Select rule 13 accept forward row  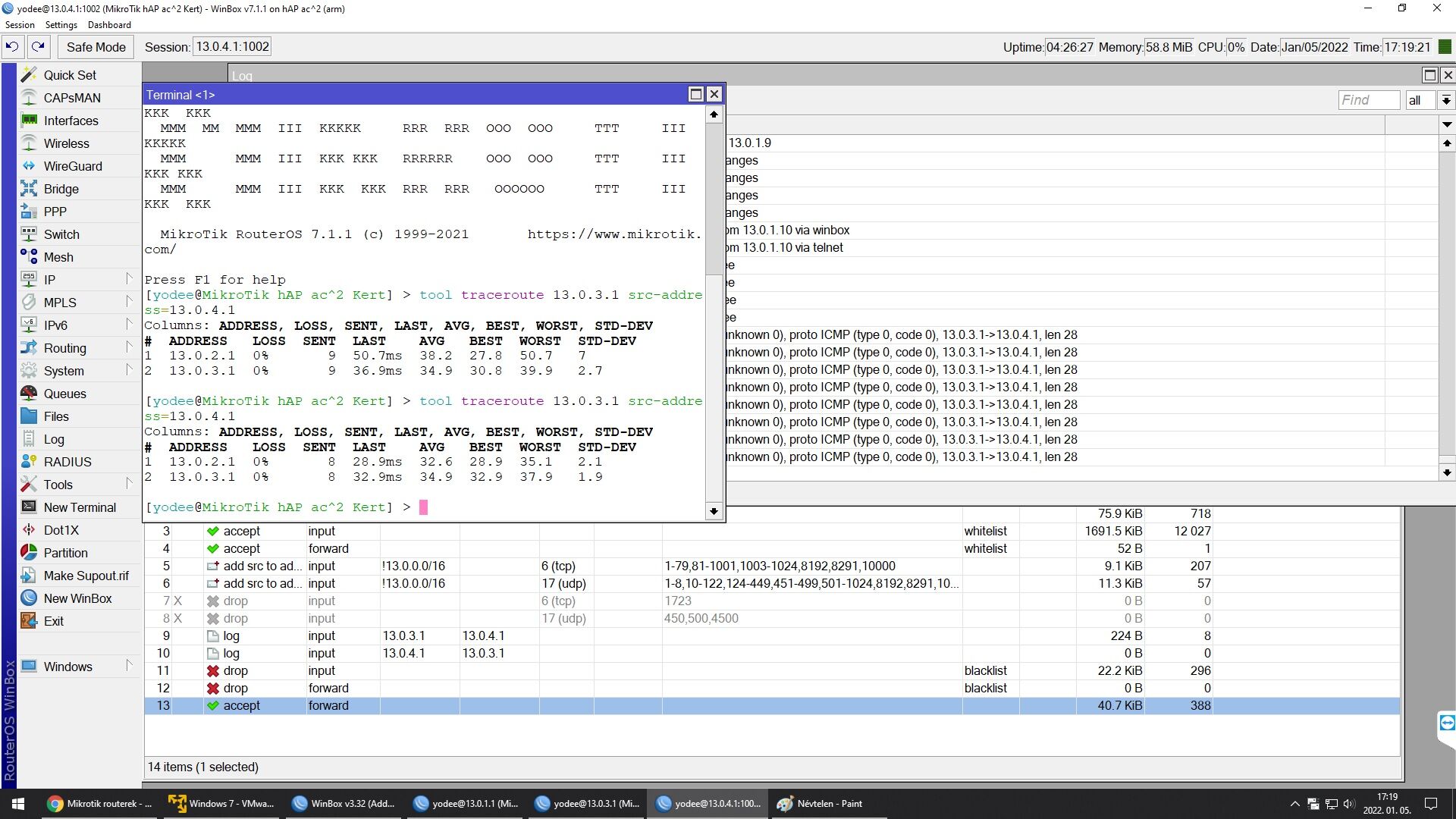(772, 705)
